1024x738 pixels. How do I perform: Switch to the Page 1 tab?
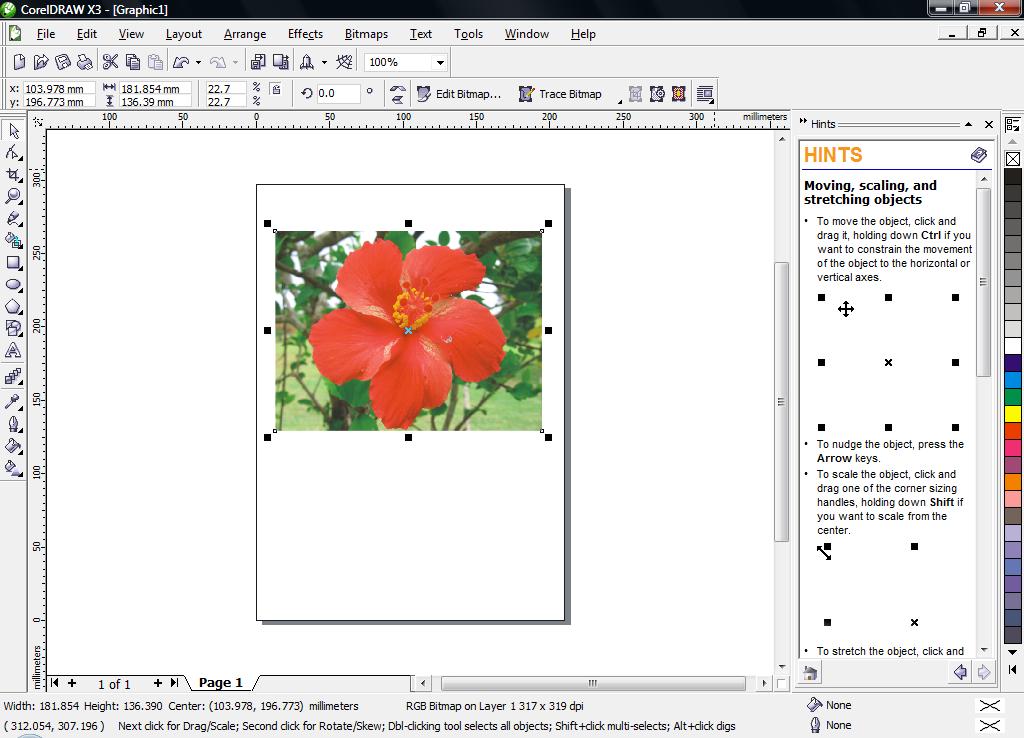220,683
